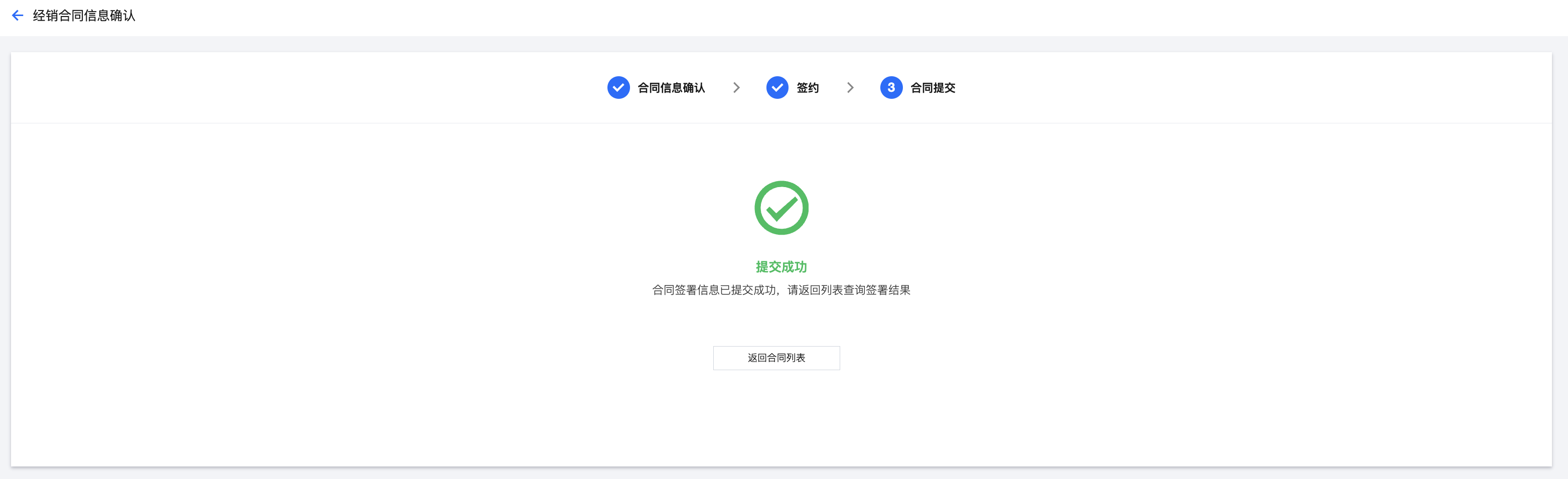Click the 成功 characters in green heading
This screenshot has height=479, width=1568.
point(795,266)
